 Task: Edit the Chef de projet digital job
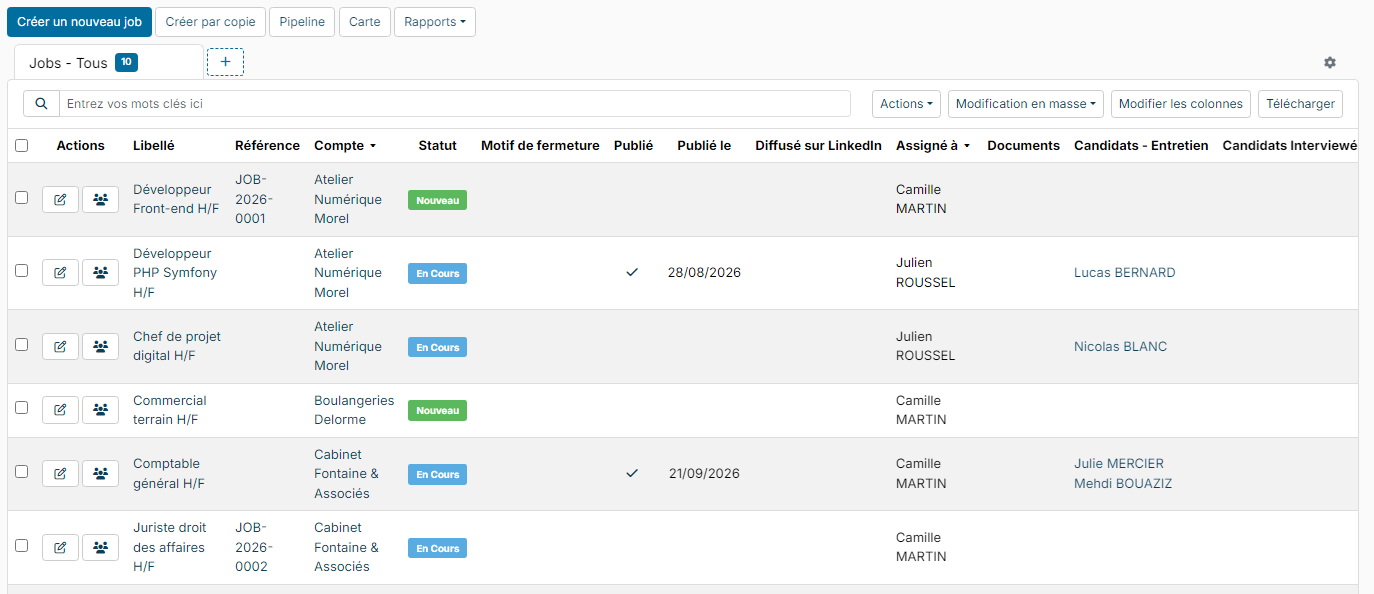[60, 346]
